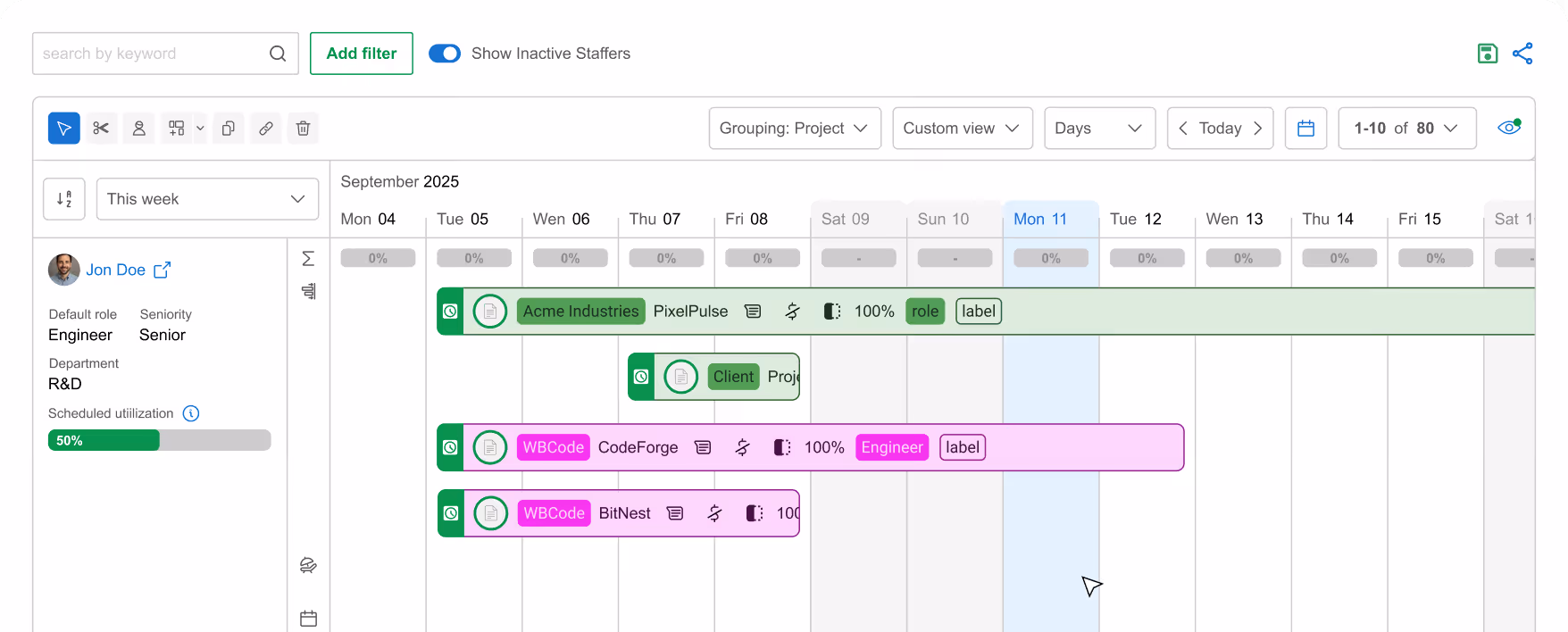Click the CodeForge clock status handle

click(451, 447)
